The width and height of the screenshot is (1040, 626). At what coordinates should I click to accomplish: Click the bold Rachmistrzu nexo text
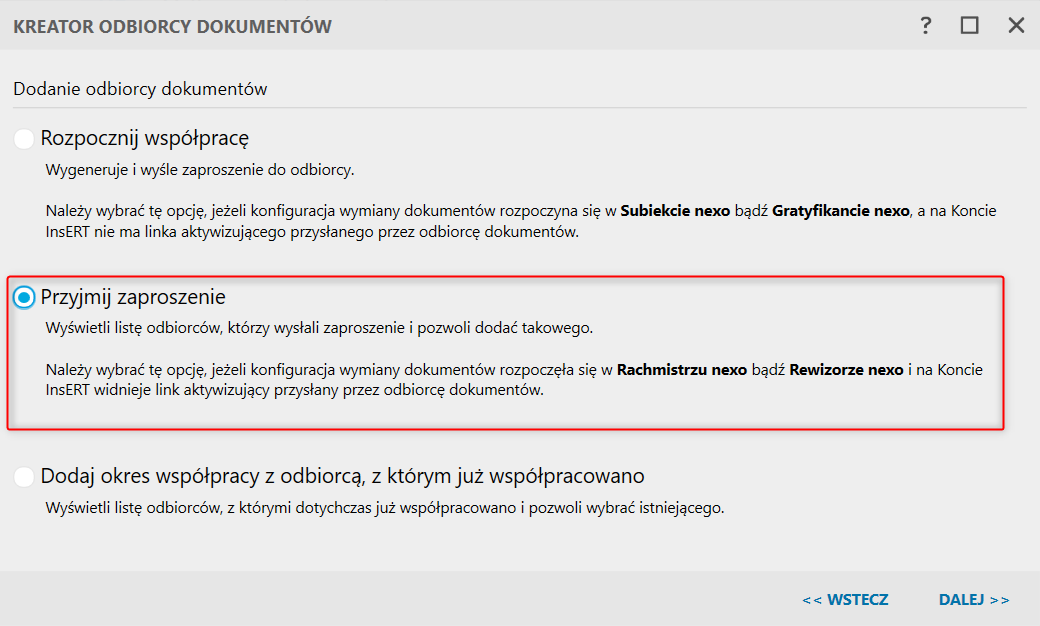[x=682, y=370]
